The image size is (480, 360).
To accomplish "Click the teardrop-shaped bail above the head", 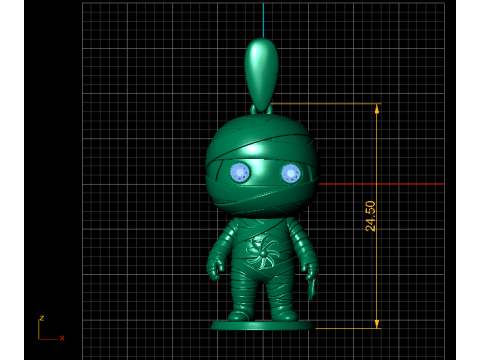I will [x=262, y=75].
